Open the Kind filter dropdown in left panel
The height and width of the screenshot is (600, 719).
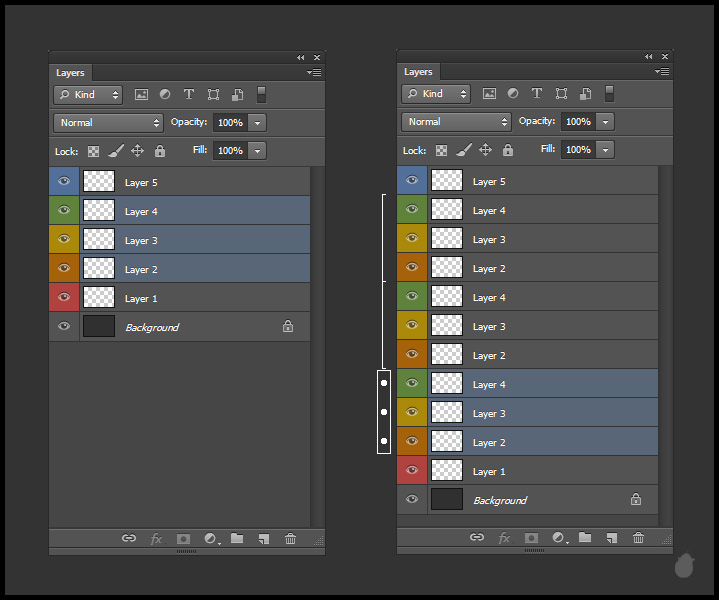coord(88,95)
